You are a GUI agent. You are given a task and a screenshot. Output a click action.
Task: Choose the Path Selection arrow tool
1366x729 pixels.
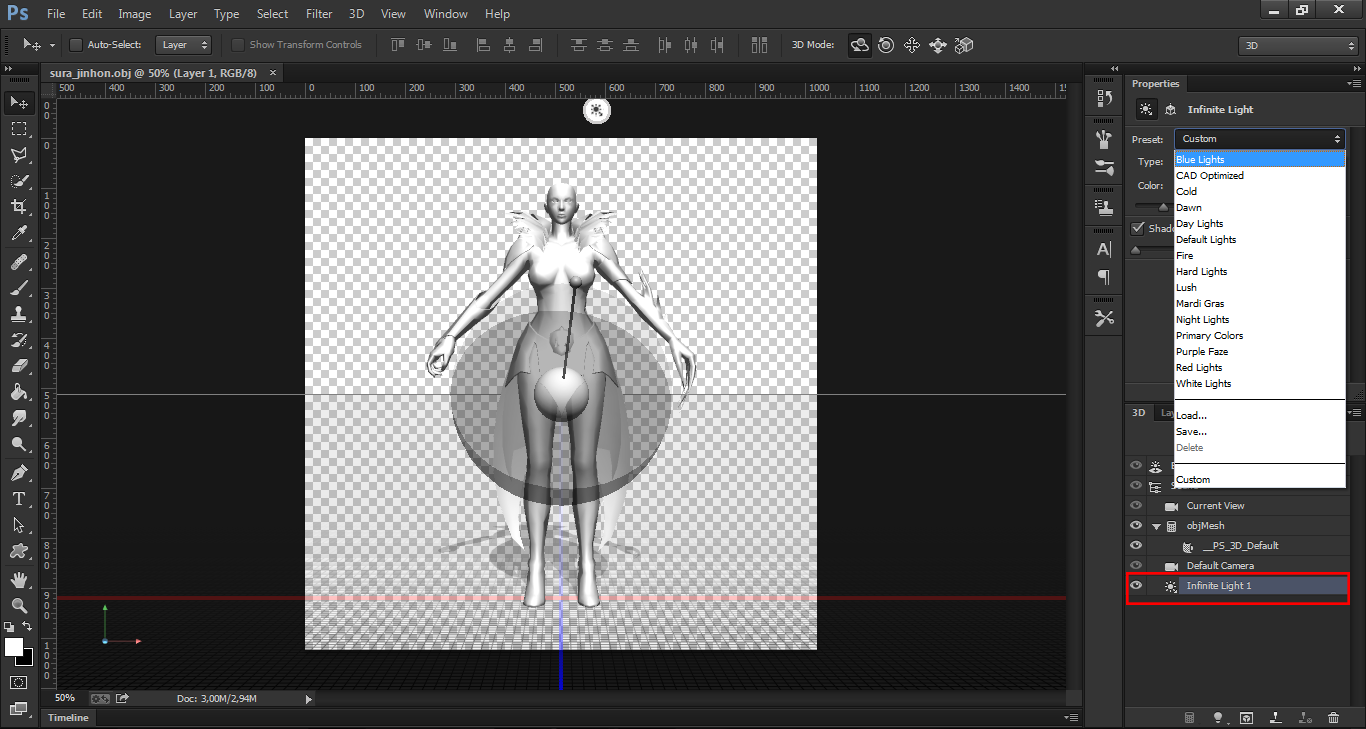coord(19,524)
